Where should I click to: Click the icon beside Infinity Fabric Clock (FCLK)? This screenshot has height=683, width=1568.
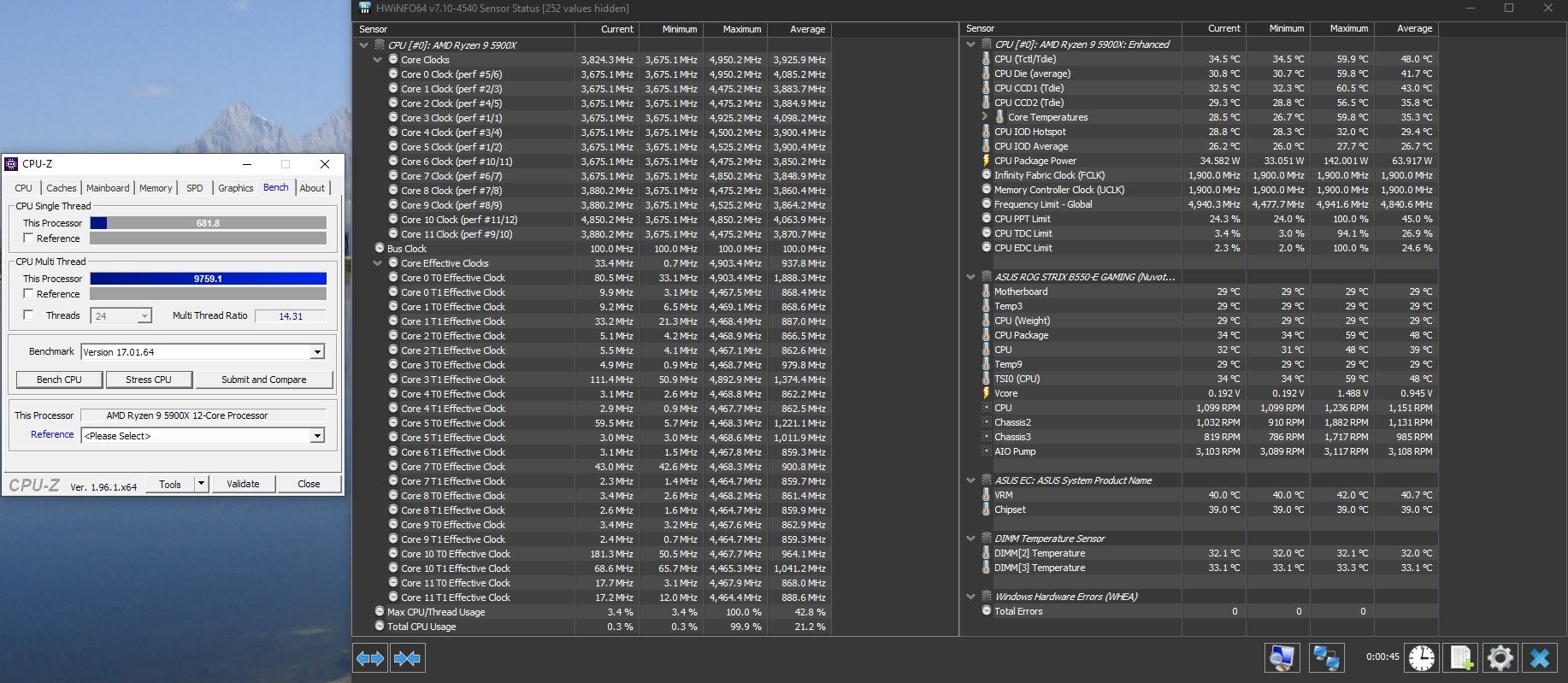click(986, 175)
